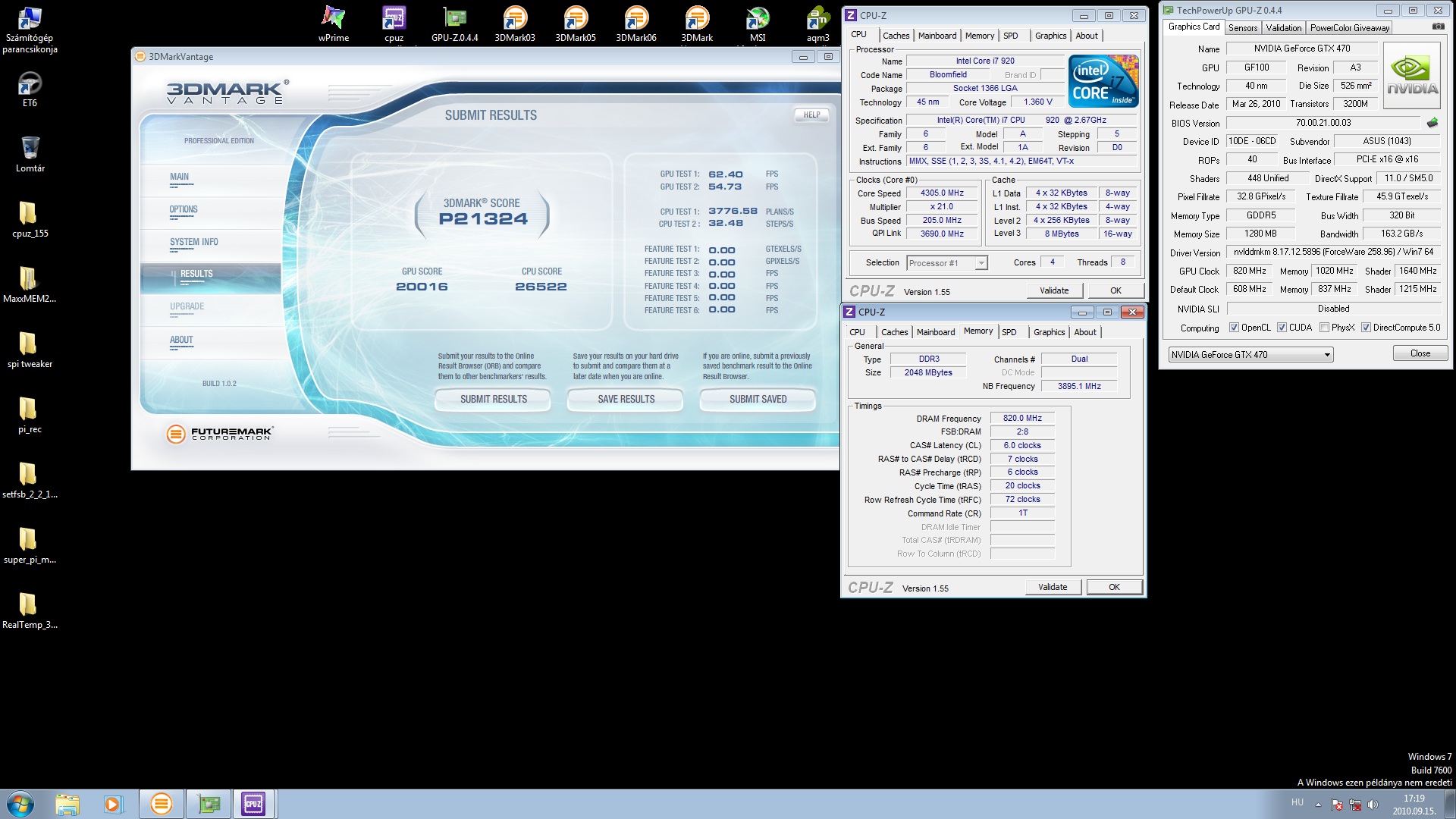Click the BIOS save chip icon

(x=1432, y=123)
